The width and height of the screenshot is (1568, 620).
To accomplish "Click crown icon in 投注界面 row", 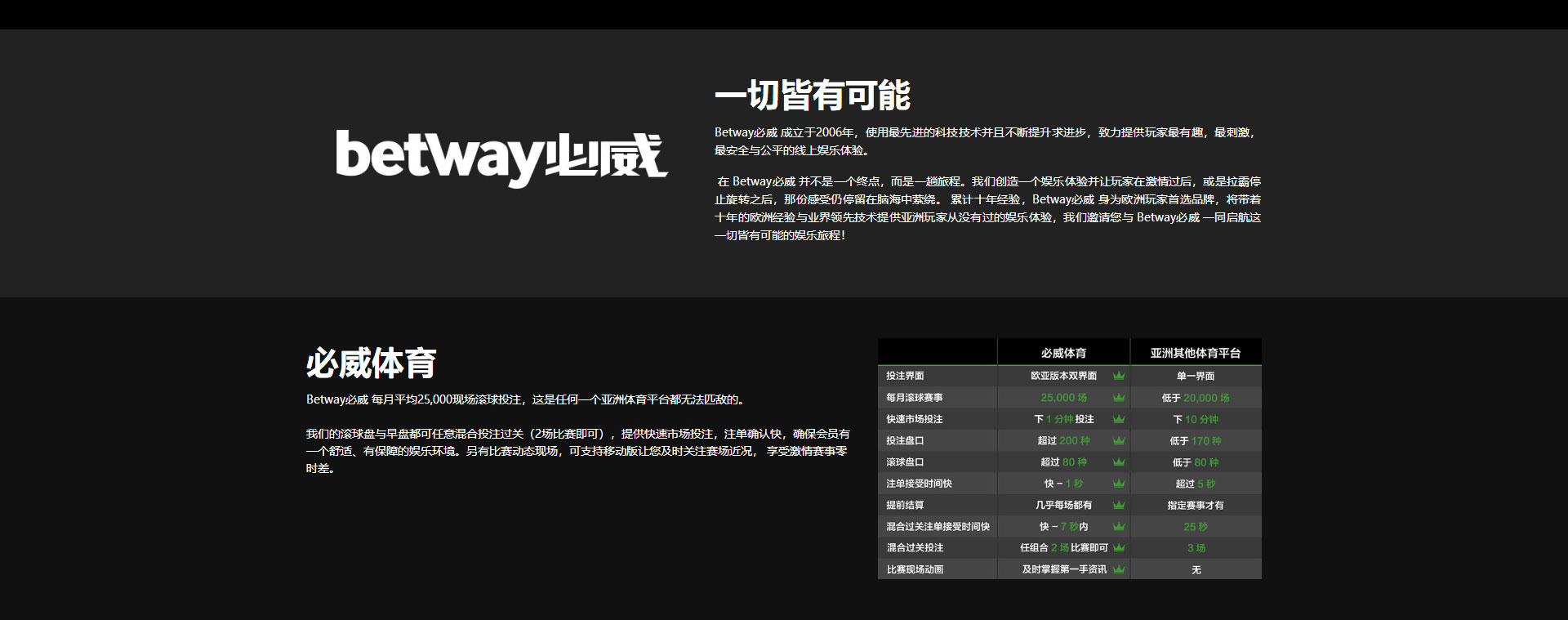I will 1118,376.
